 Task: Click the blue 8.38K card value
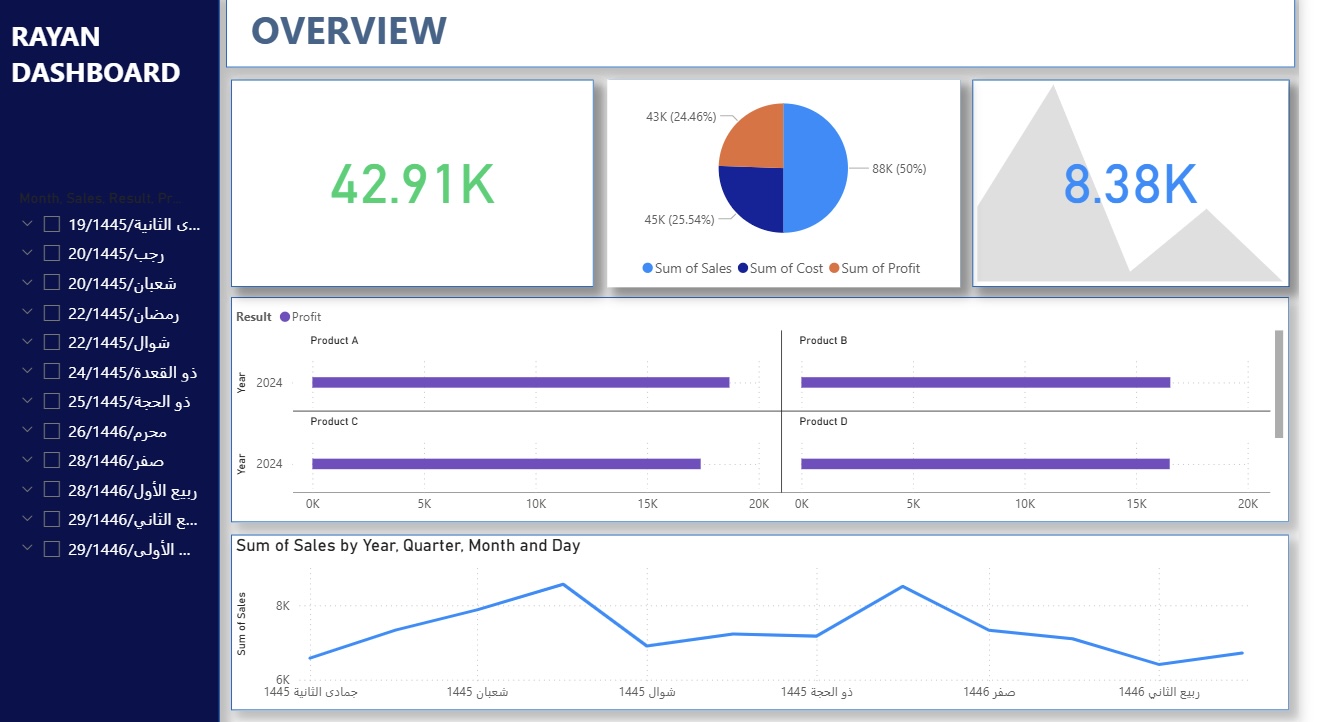1130,184
